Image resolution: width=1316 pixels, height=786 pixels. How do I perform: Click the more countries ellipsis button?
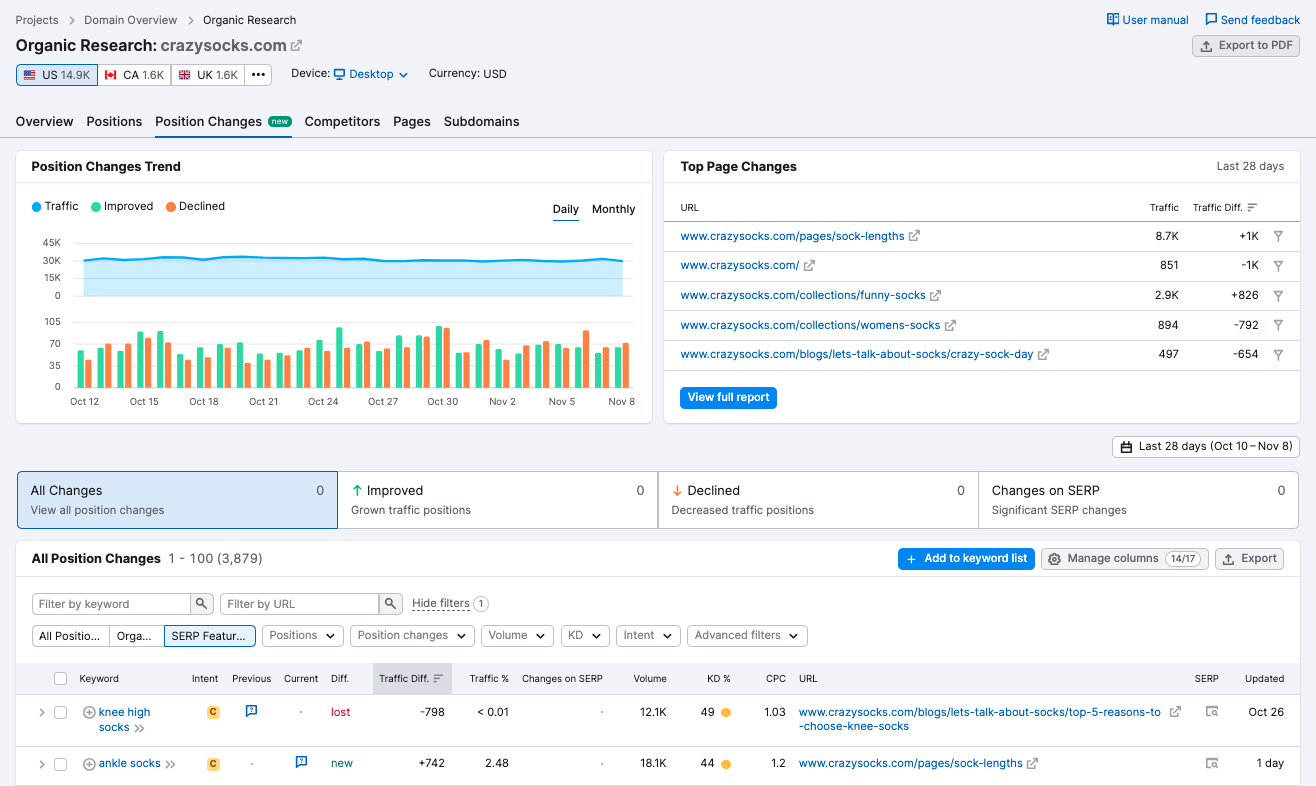[258, 75]
